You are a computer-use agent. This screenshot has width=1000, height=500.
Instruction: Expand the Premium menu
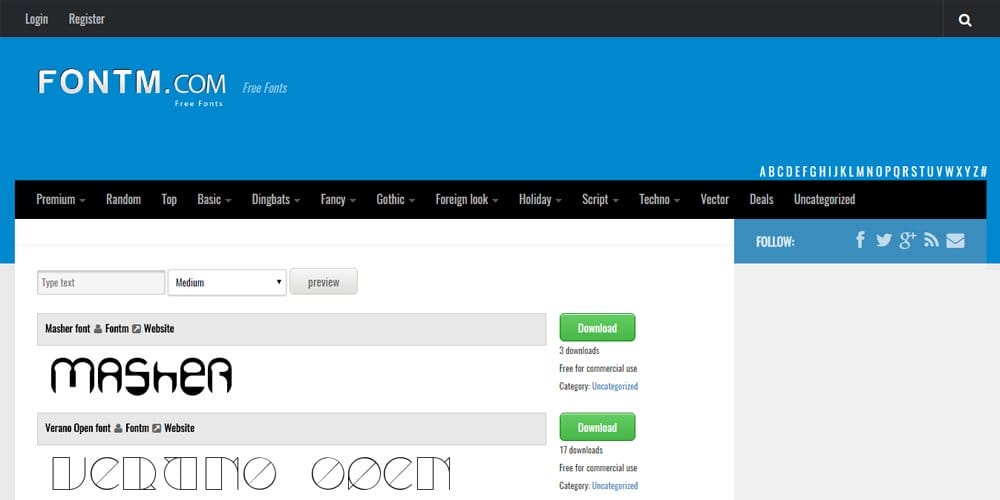coord(61,200)
